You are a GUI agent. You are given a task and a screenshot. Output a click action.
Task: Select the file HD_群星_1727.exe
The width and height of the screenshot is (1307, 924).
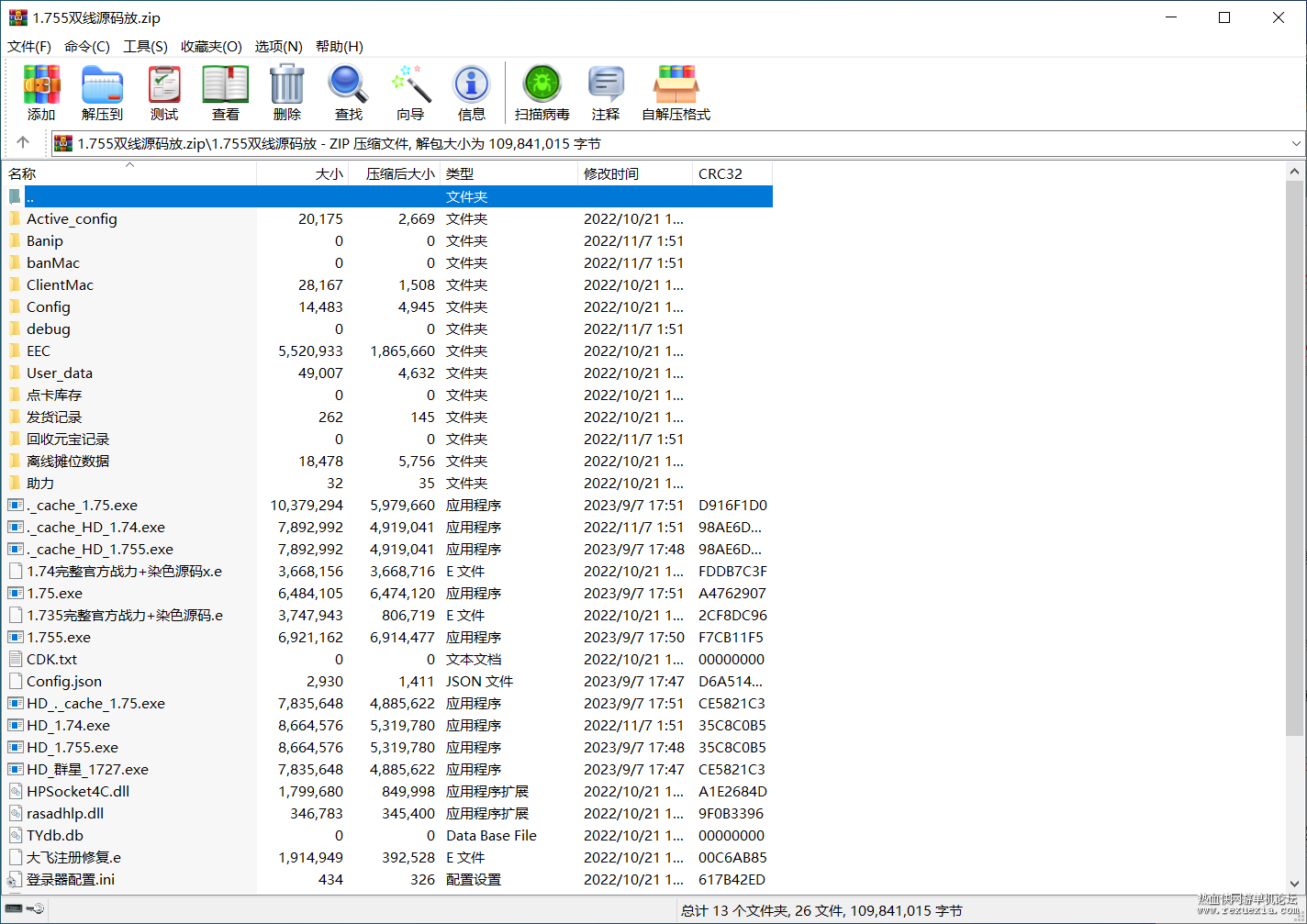(387, 769)
